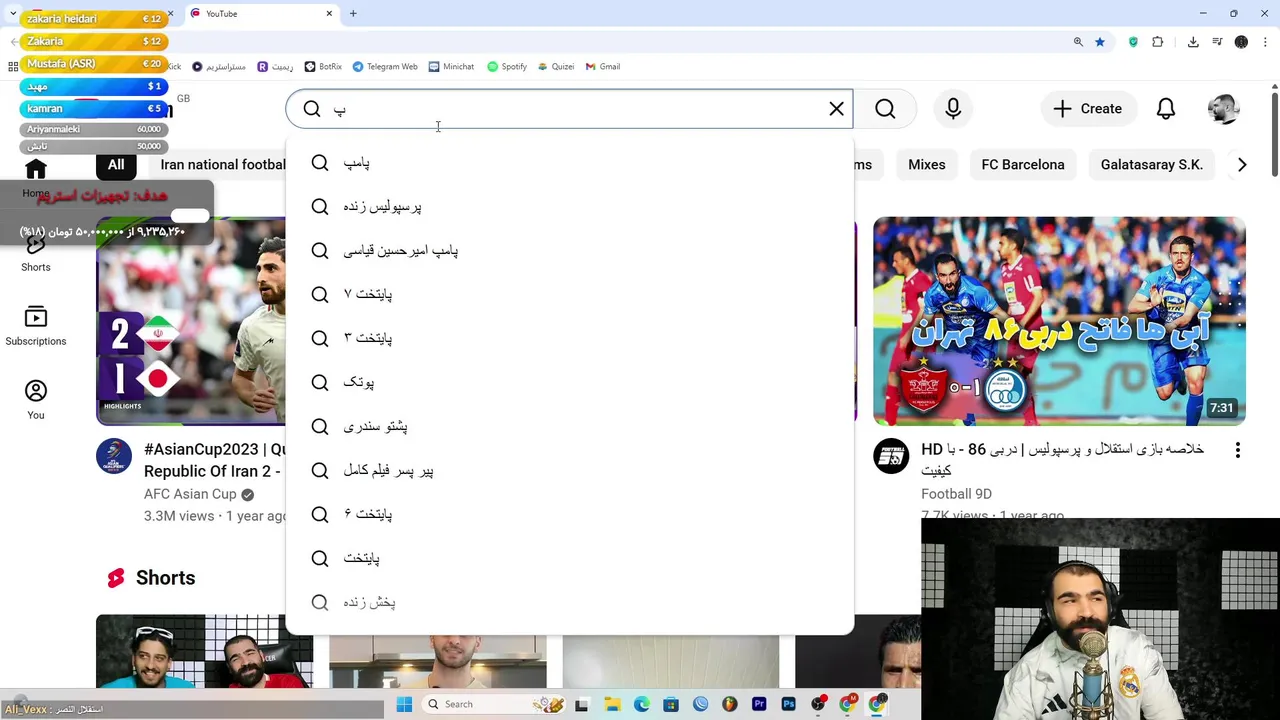Open Microsoft Store from the taskbar
1280x720 pixels.
point(670,705)
